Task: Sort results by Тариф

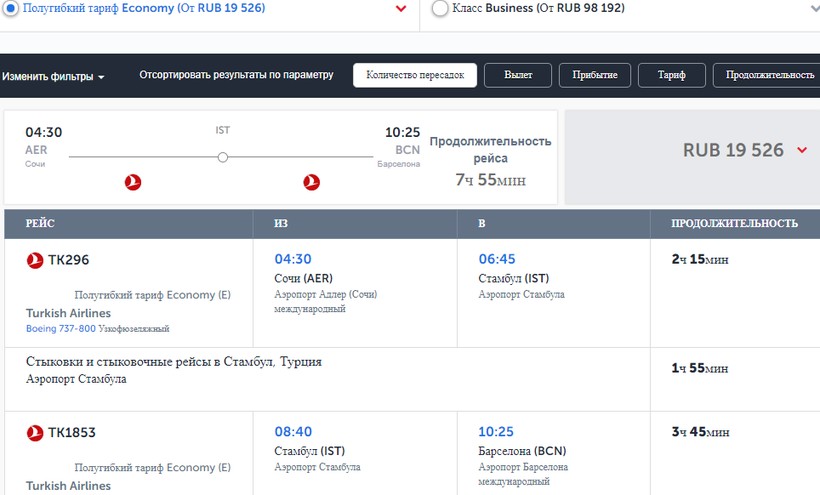Action: point(670,76)
